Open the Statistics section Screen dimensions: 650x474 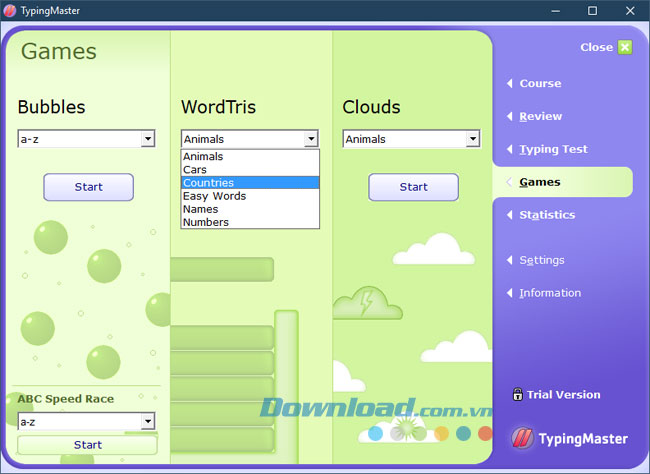[x=547, y=215]
